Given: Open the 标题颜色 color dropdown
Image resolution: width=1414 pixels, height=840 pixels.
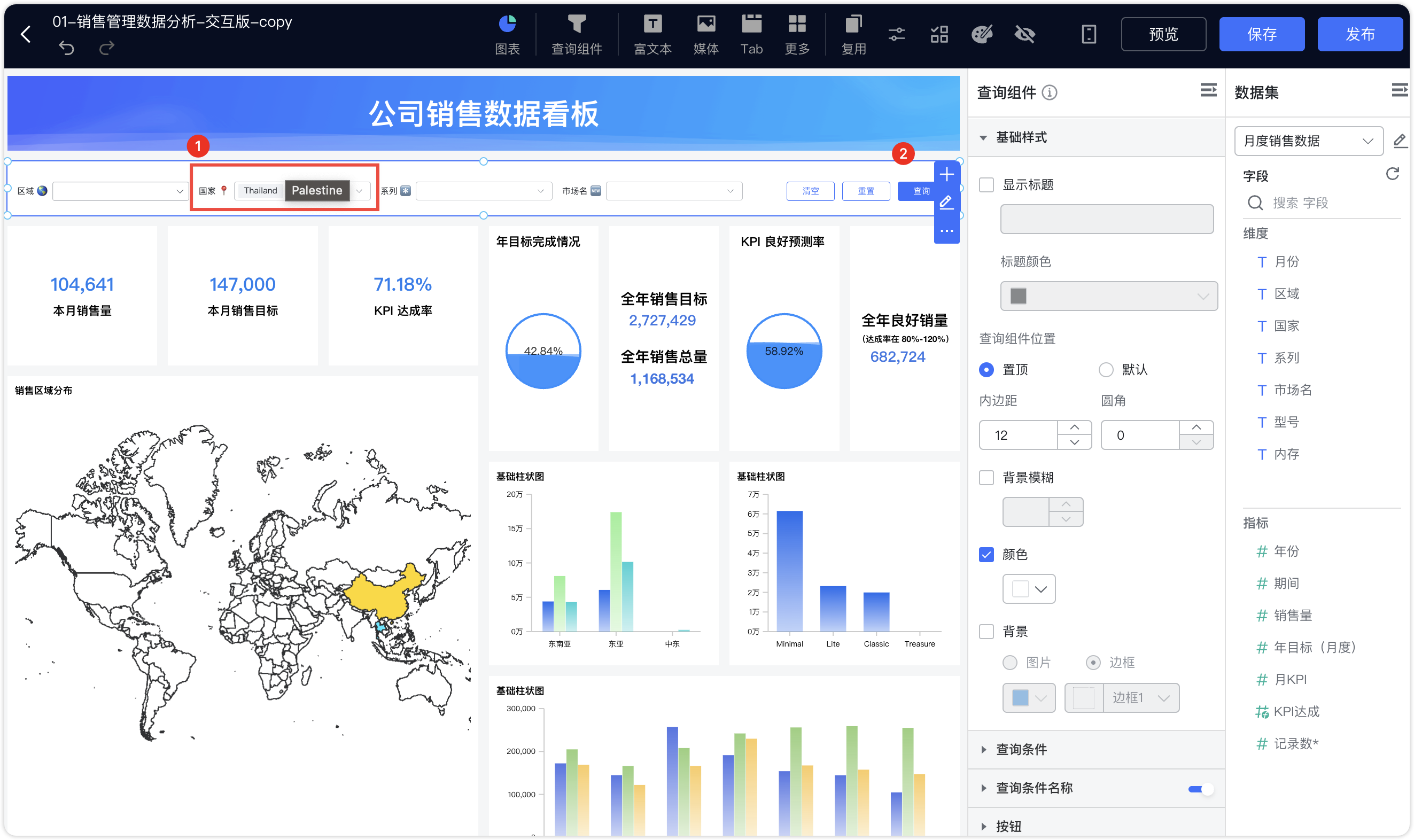Looking at the screenshot, I should [1108, 296].
